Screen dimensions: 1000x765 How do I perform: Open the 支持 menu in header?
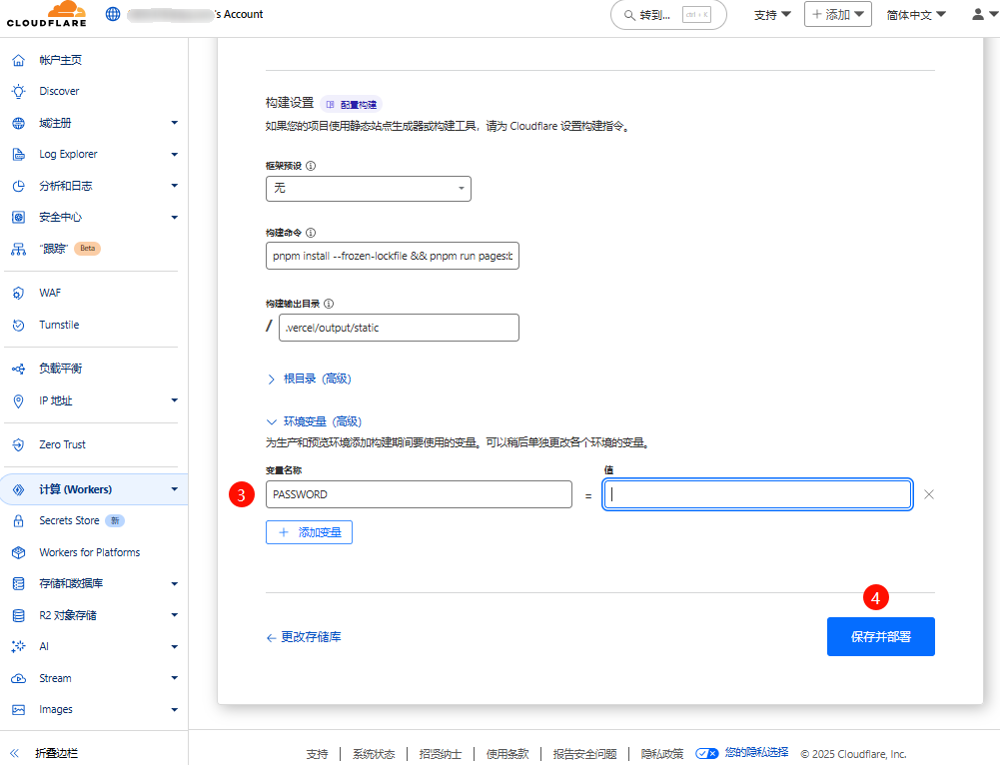(772, 15)
